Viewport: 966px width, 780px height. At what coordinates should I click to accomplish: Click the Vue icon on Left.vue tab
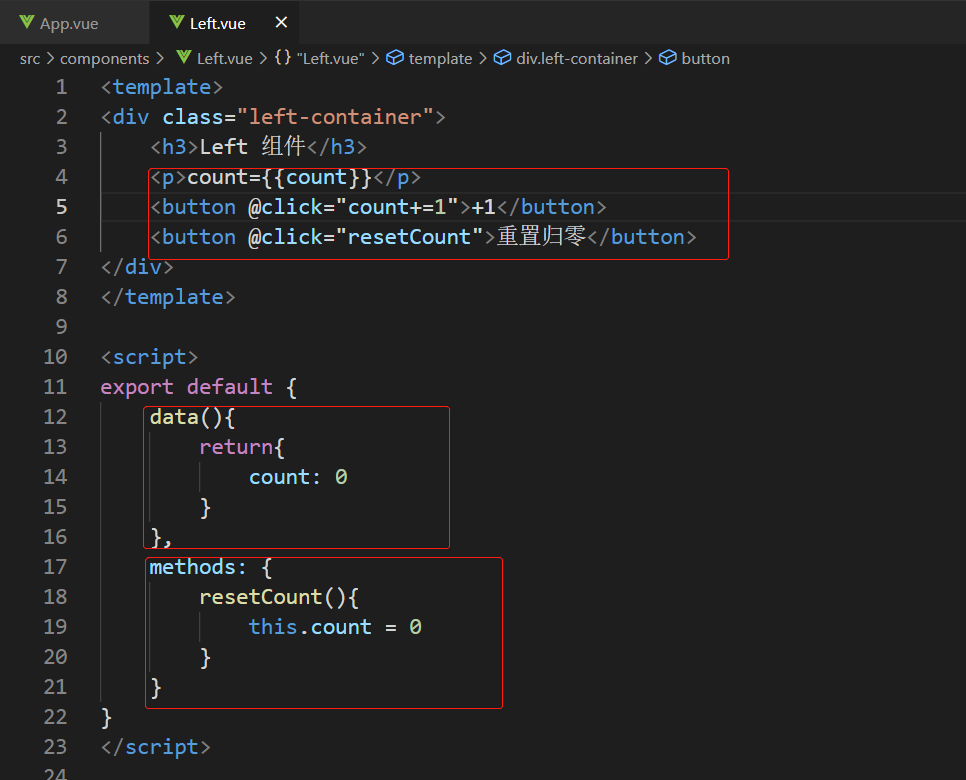coord(176,22)
